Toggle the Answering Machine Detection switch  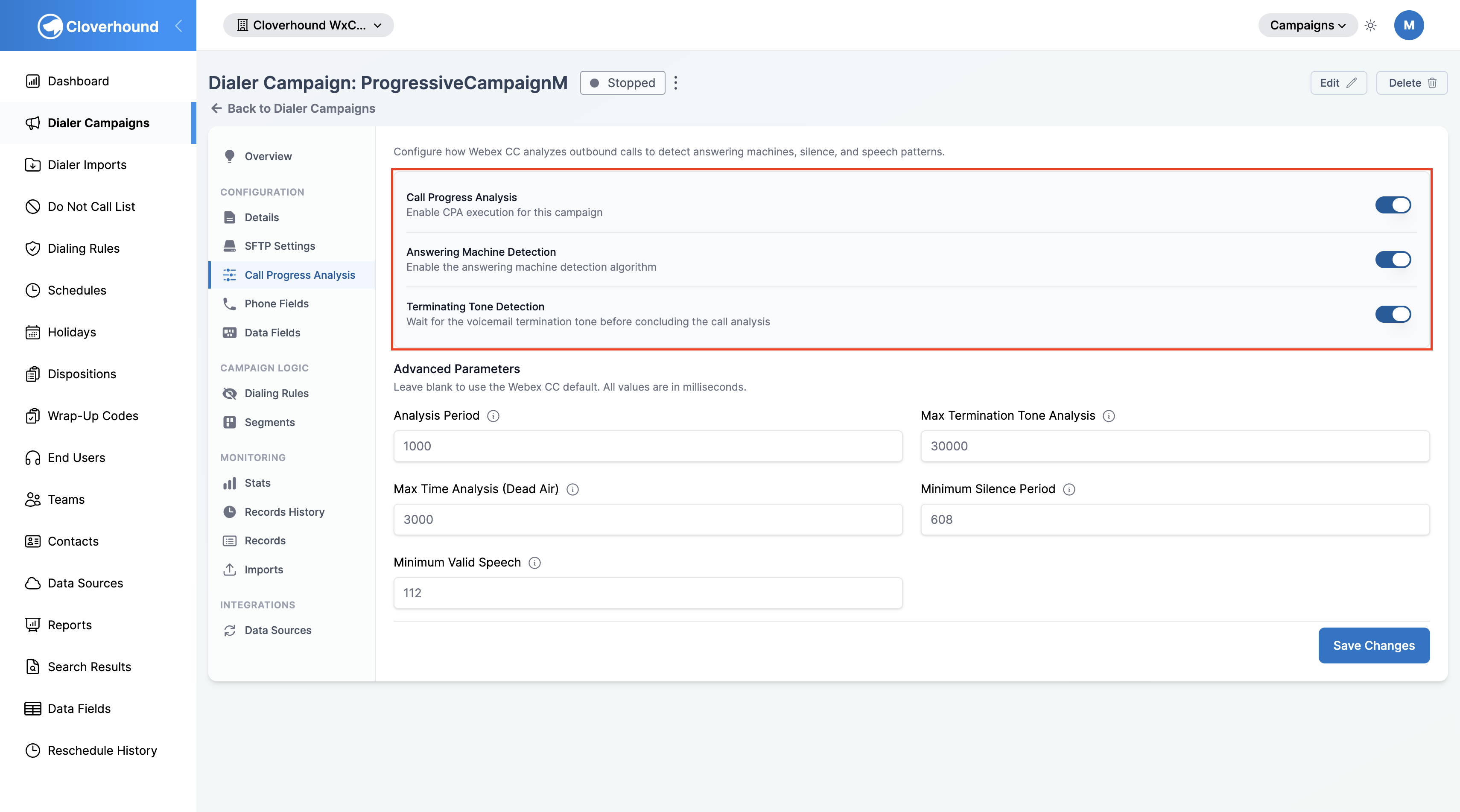point(1393,260)
